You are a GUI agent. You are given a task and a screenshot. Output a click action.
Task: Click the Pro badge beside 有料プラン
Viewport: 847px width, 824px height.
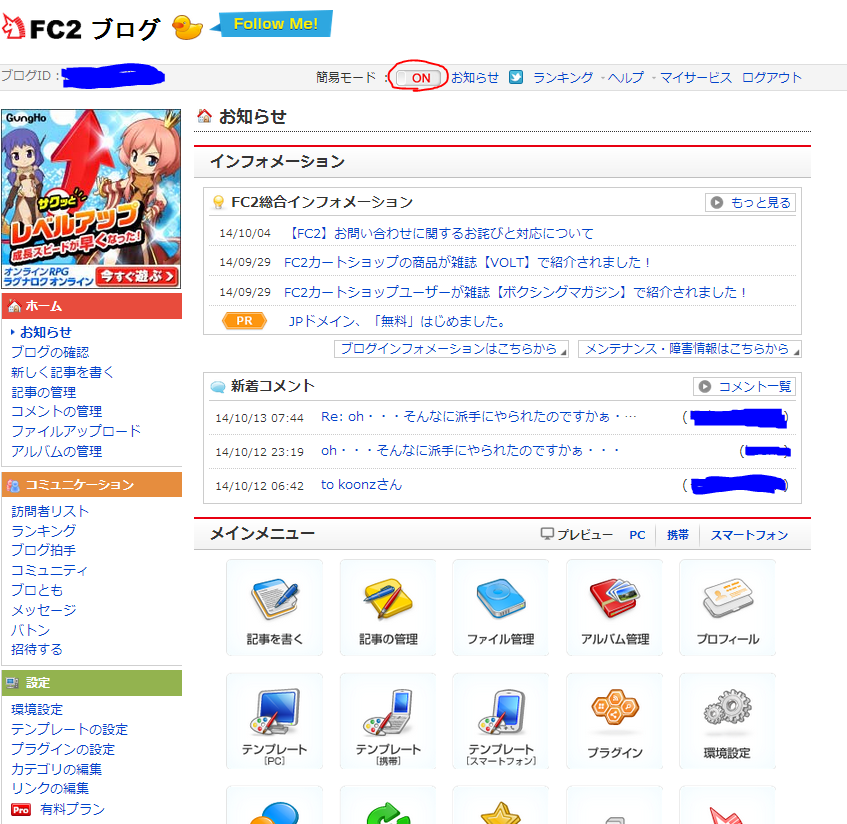(x=21, y=809)
